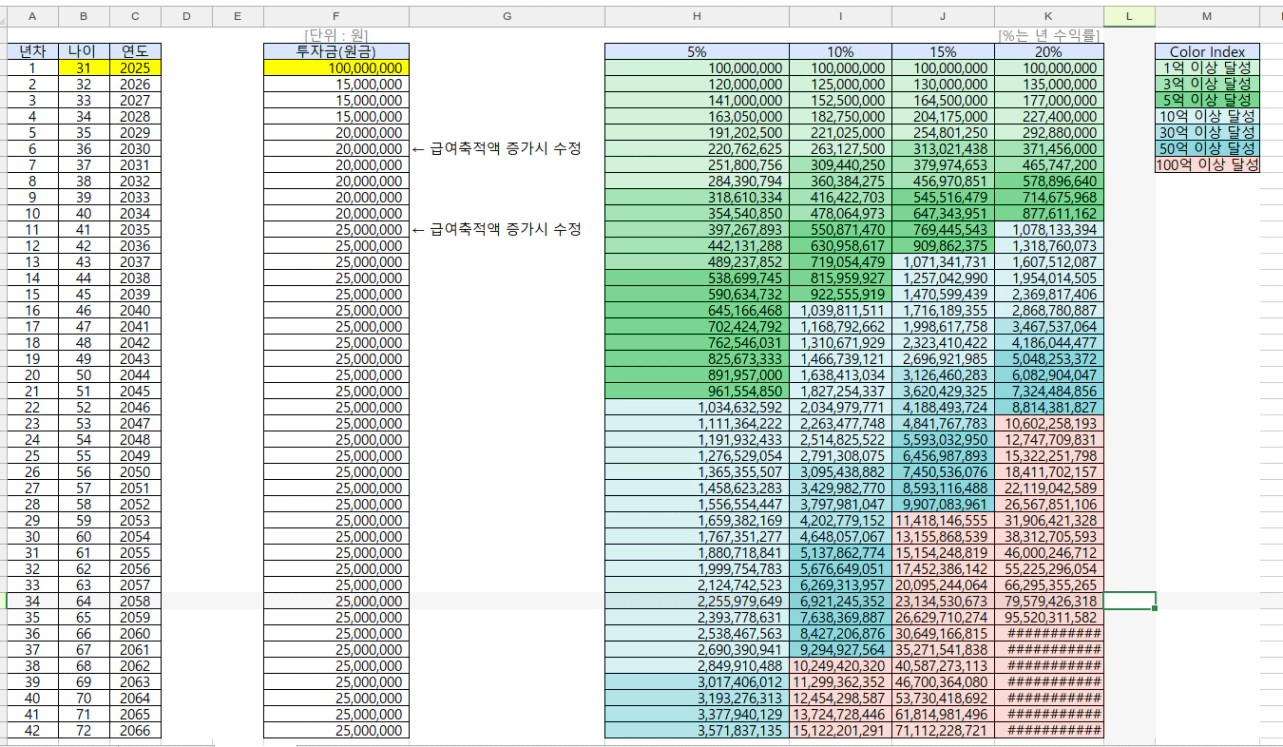Click the "30억 이상 달성" legend cell
This screenshot has height=747, width=1283.
[1207, 132]
